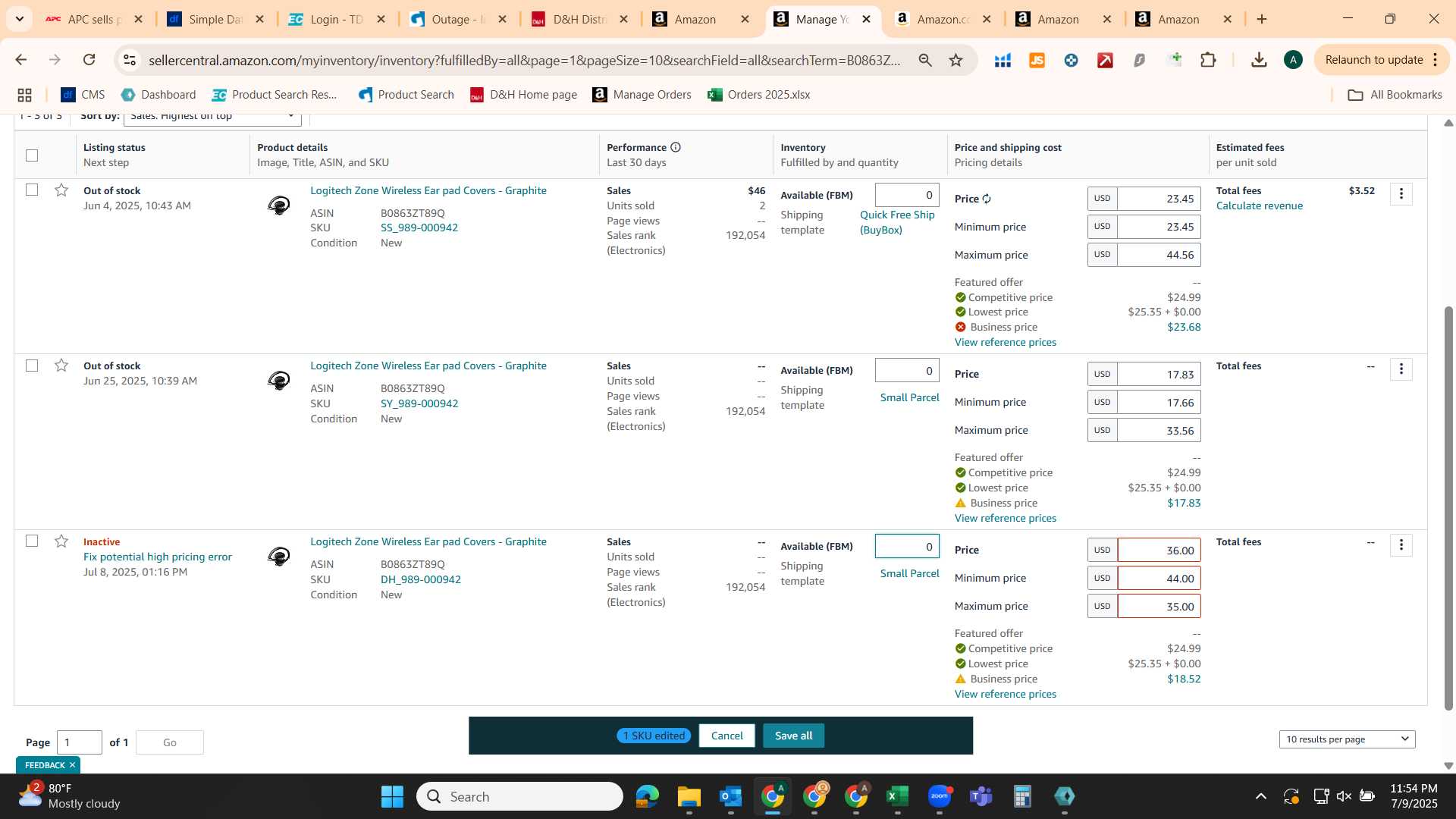Open the three-dot menu for SY_989-000942 row
The height and width of the screenshot is (819, 1456).
(1401, 369)
